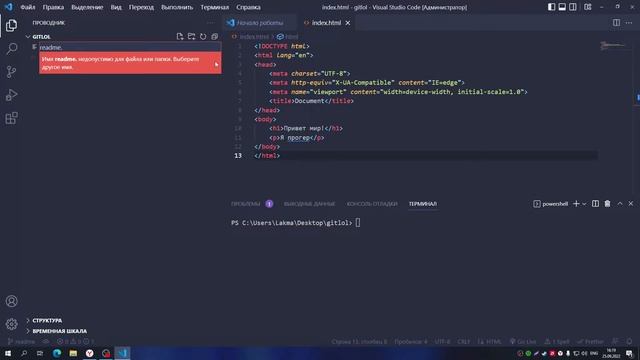Open the Начало работы tab

coord(260,23)
